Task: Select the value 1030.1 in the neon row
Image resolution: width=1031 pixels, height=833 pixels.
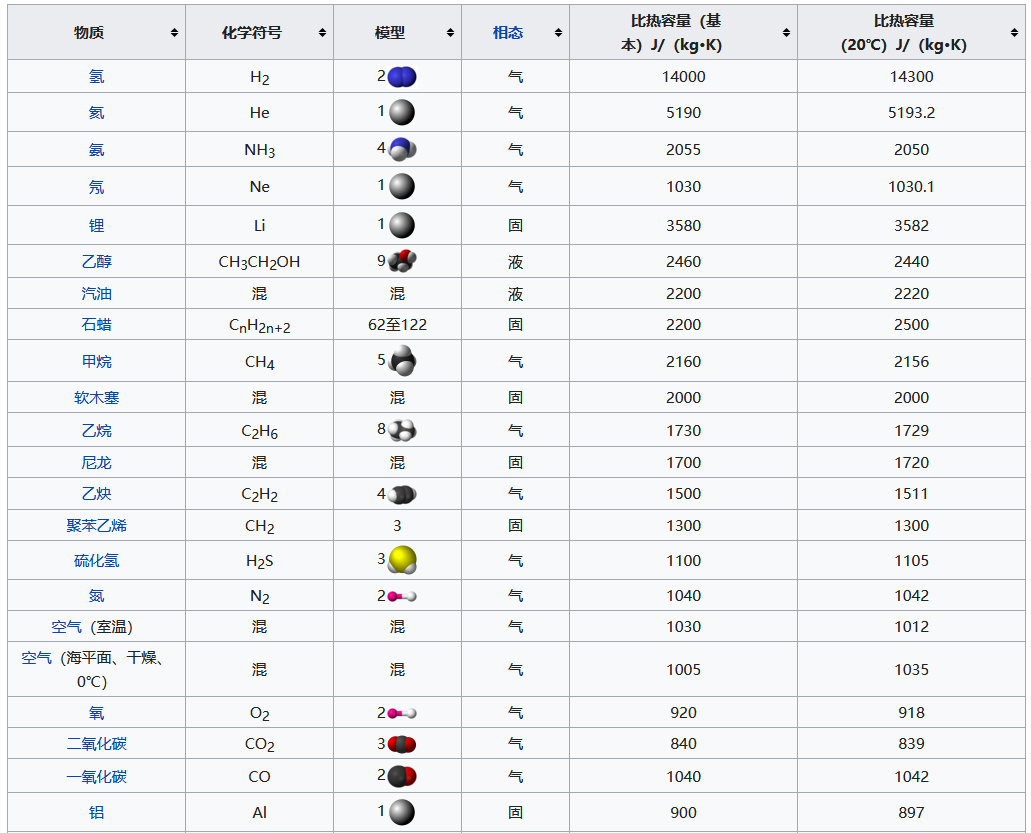Action: [x=911, y=186]
